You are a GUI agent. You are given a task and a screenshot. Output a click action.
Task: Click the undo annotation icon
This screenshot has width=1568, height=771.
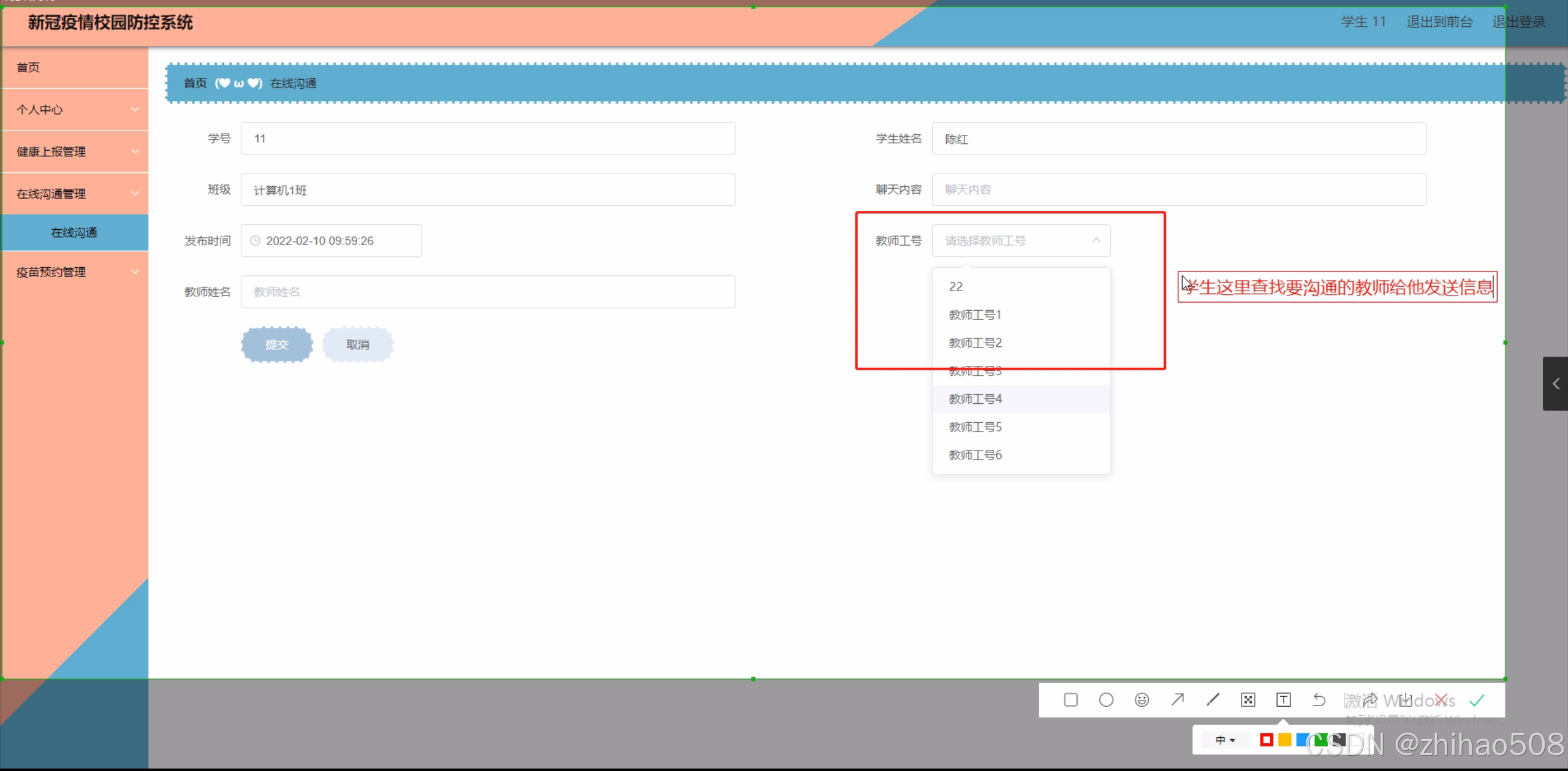pos(1319,700)
